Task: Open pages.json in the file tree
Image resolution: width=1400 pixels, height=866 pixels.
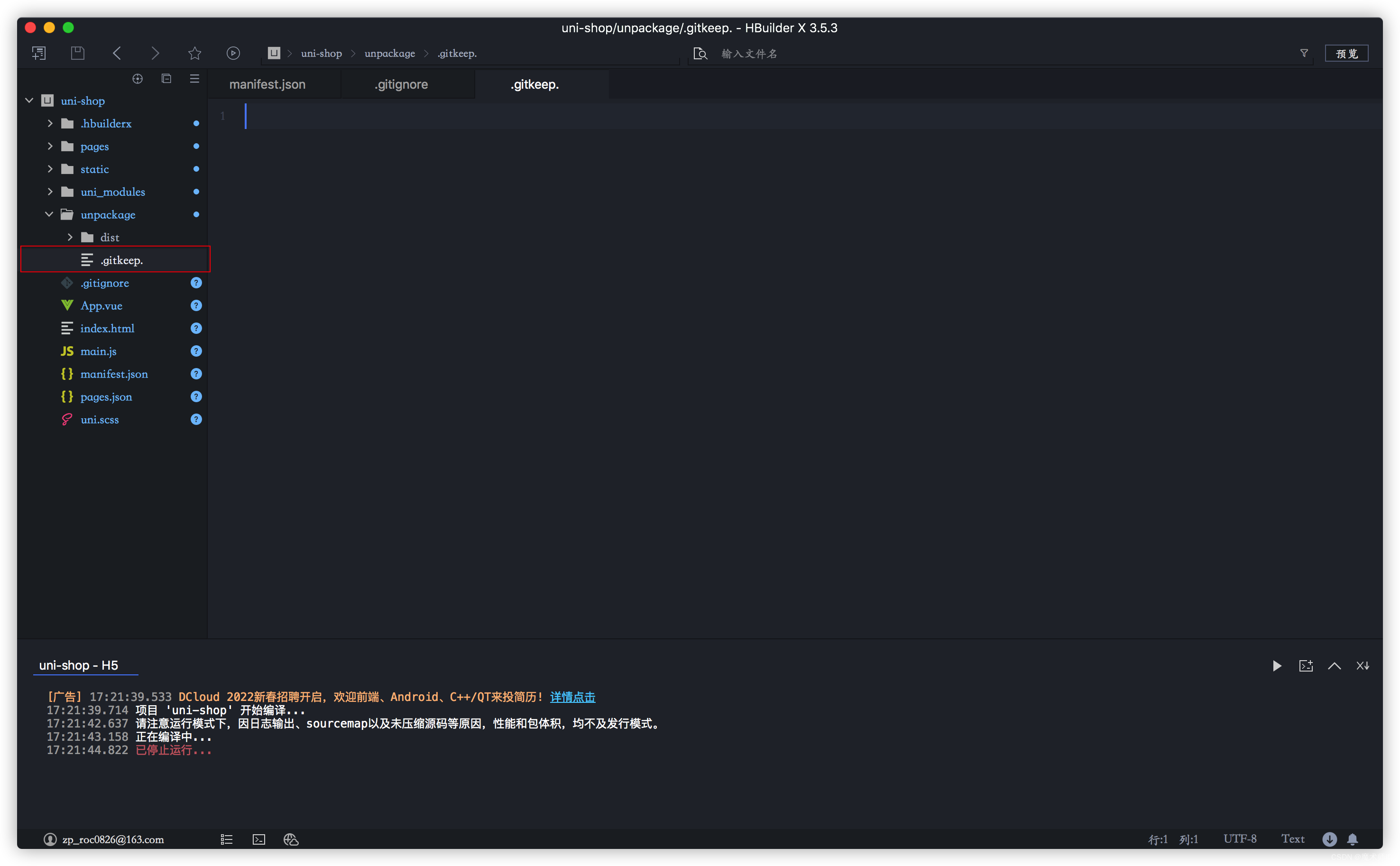Action: pyautogui.click(x=106, y=397)
